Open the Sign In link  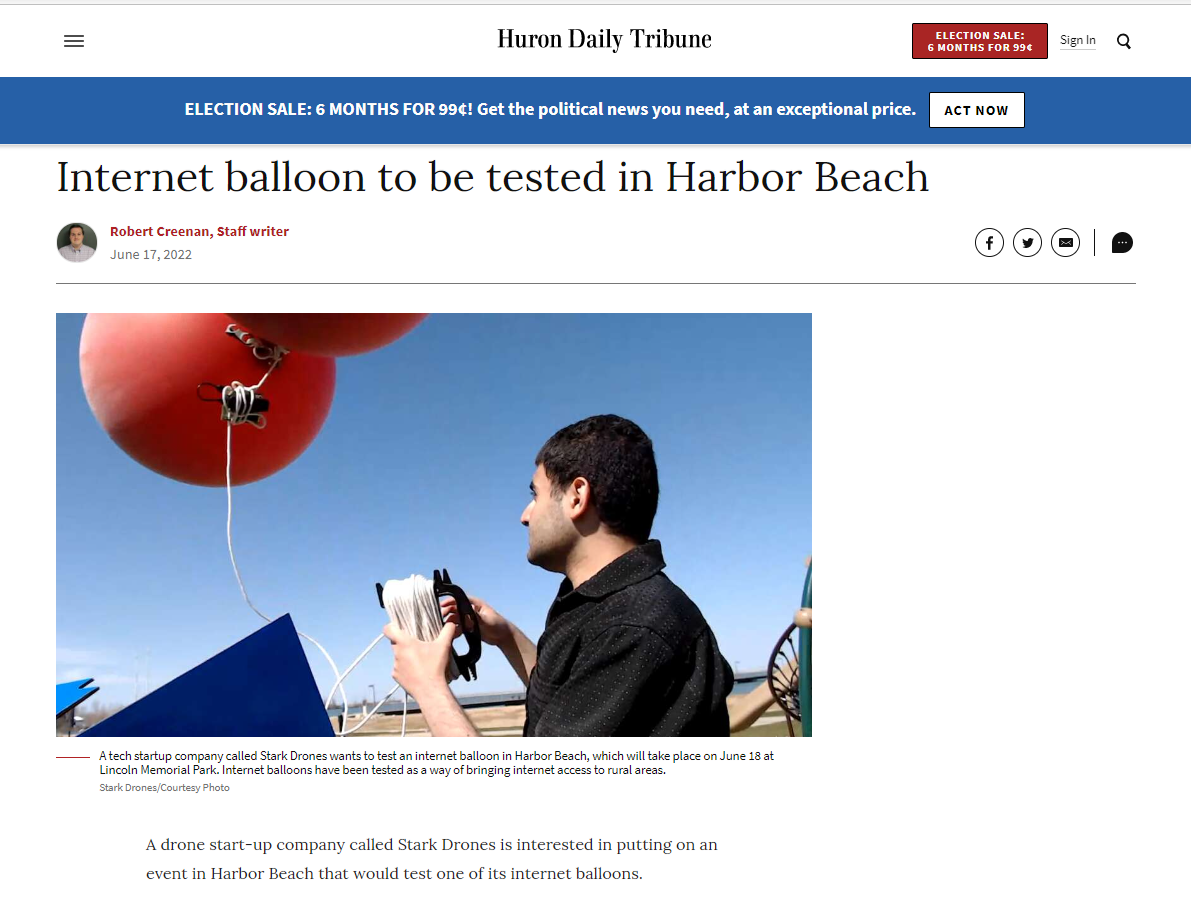(x=1077, y=40)
